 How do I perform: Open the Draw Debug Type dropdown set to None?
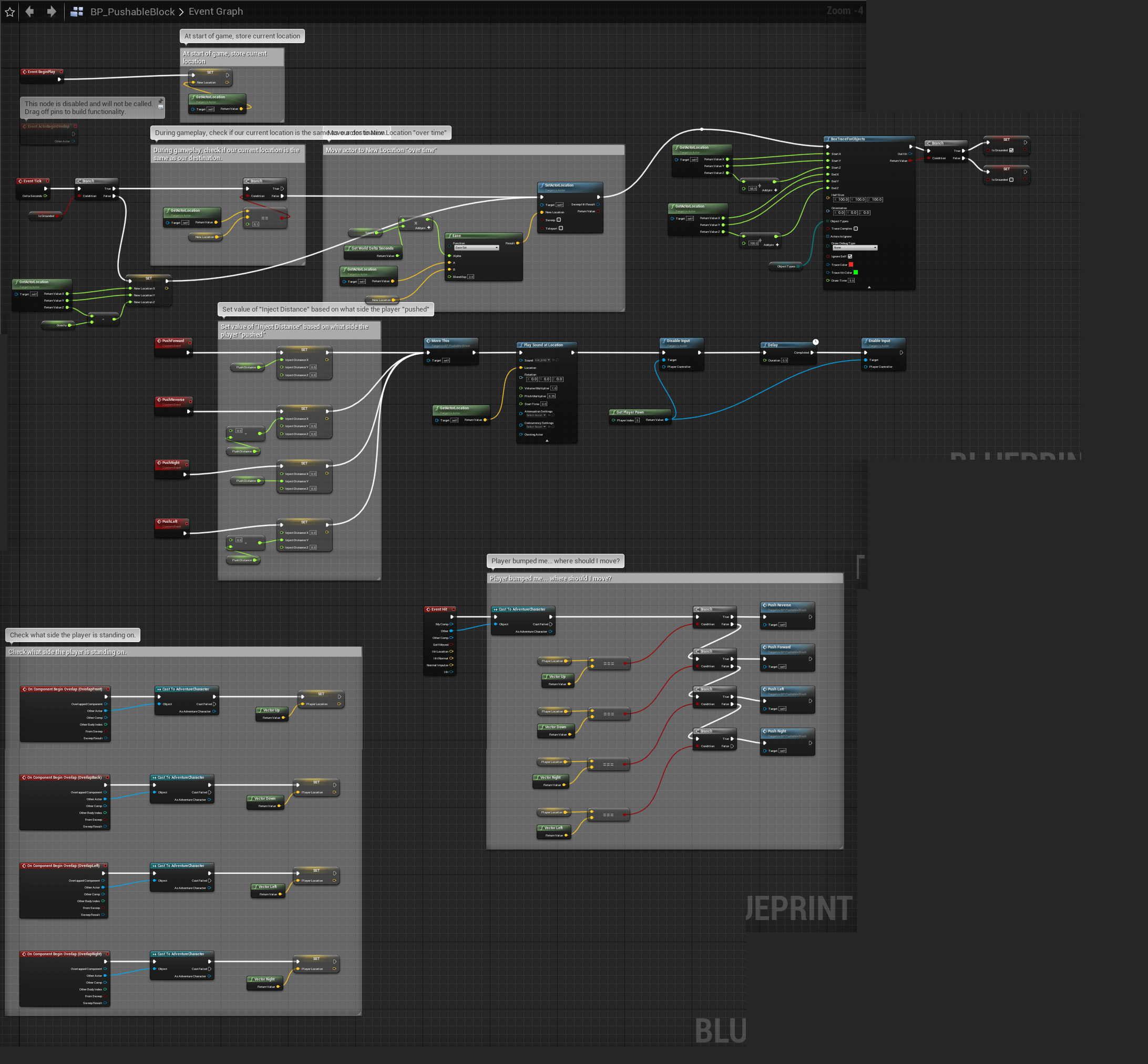pos(855,248)
